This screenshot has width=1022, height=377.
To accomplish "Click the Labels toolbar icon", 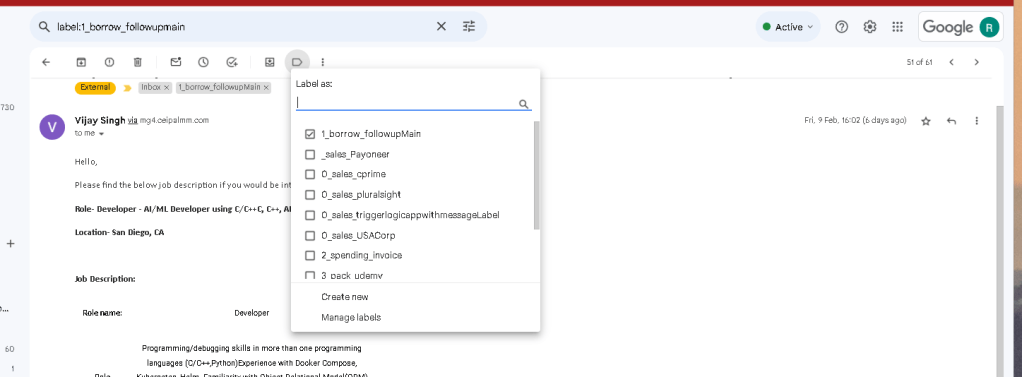I will 297,62.
